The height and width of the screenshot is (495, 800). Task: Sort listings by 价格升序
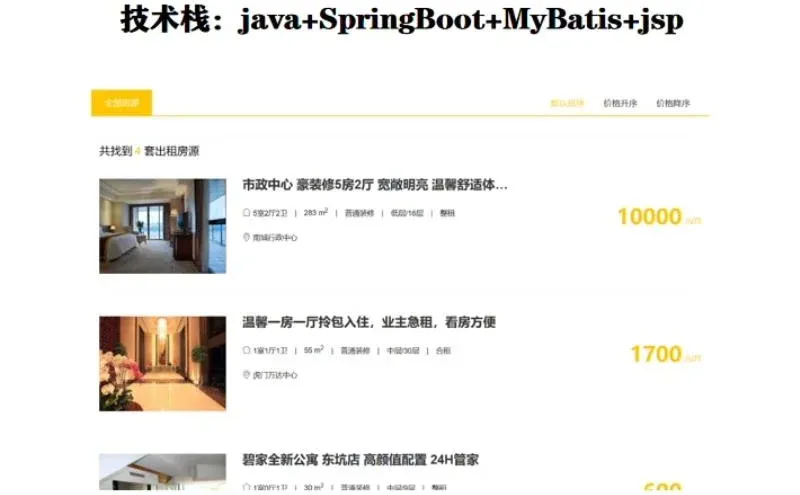coord(620,103)
